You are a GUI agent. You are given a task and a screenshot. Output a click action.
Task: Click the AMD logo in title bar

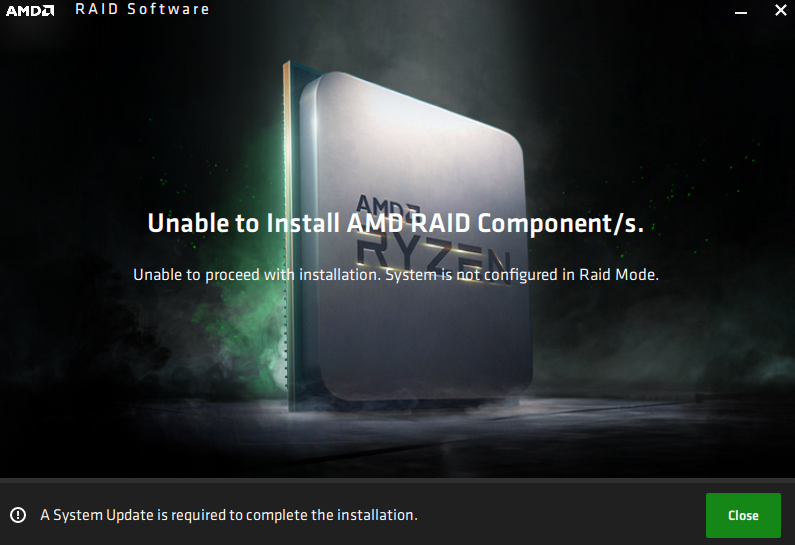pyautogui.click(x=30, y=11)
